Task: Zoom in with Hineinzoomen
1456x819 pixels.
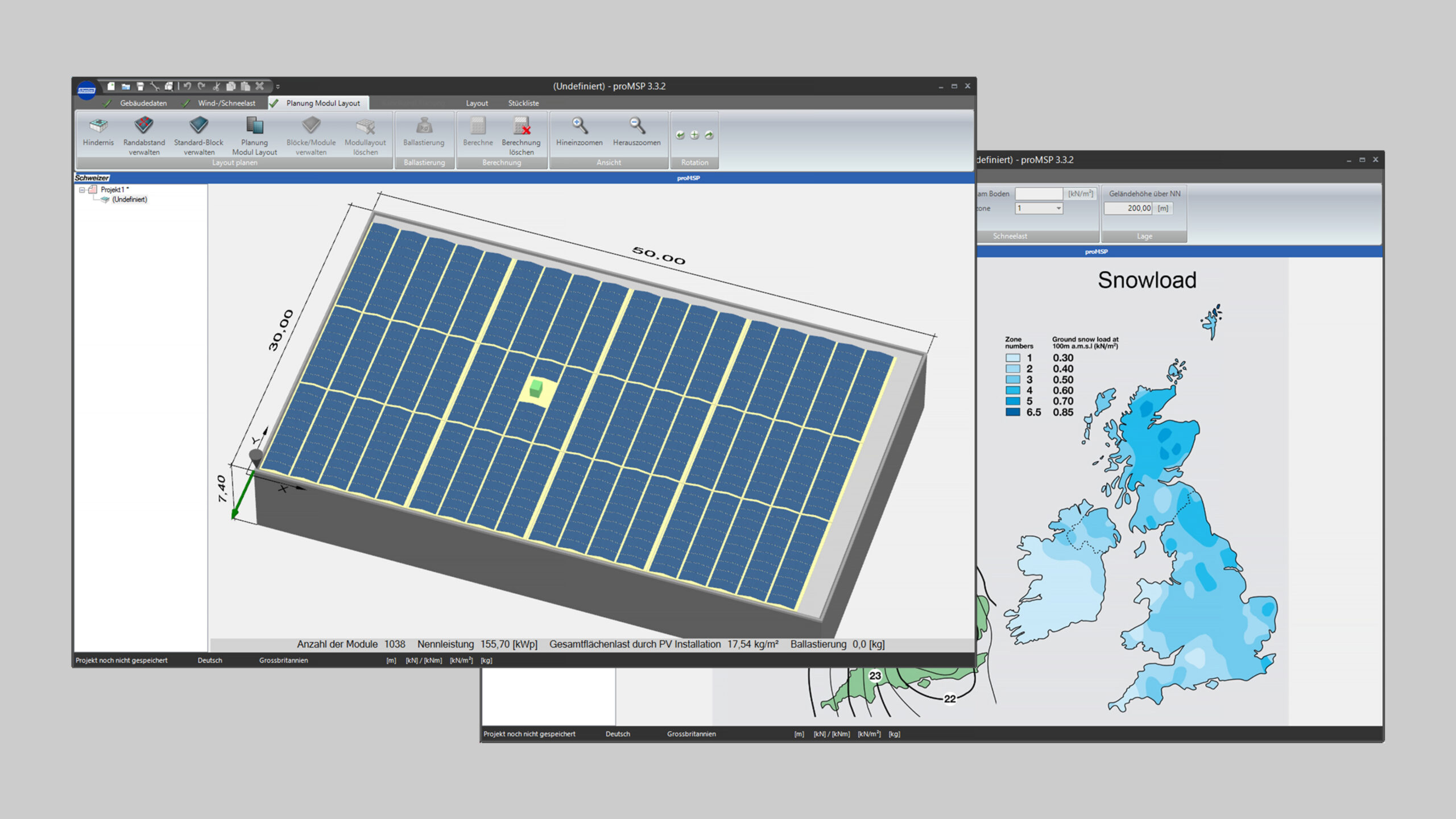Action: pos(579,126)
